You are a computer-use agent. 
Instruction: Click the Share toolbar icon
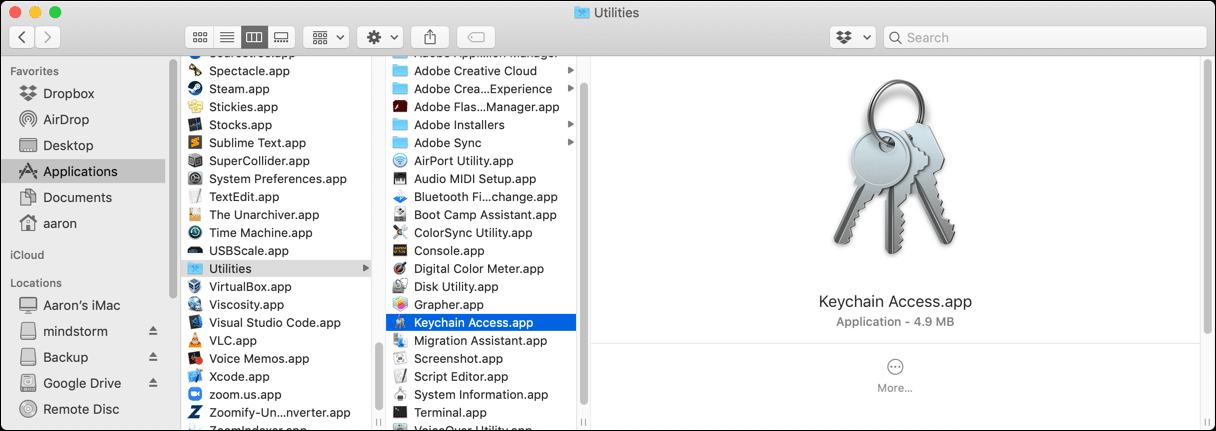tap(430, 37)
